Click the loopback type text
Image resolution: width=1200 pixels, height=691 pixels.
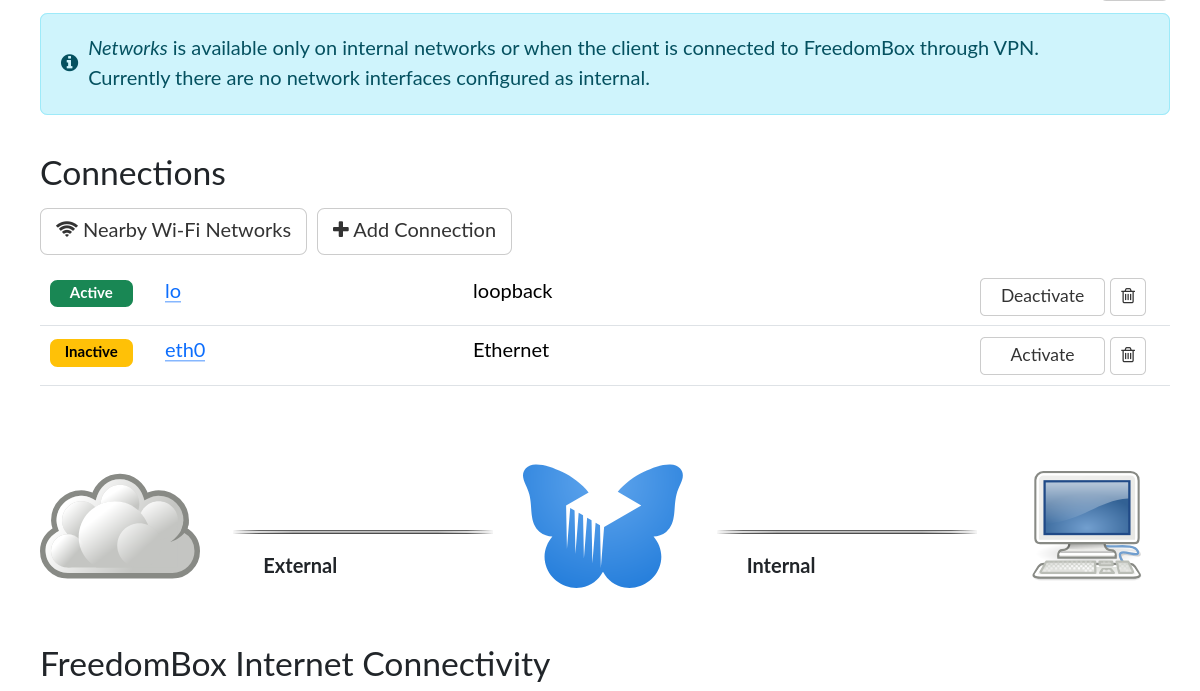coord(513,292)
